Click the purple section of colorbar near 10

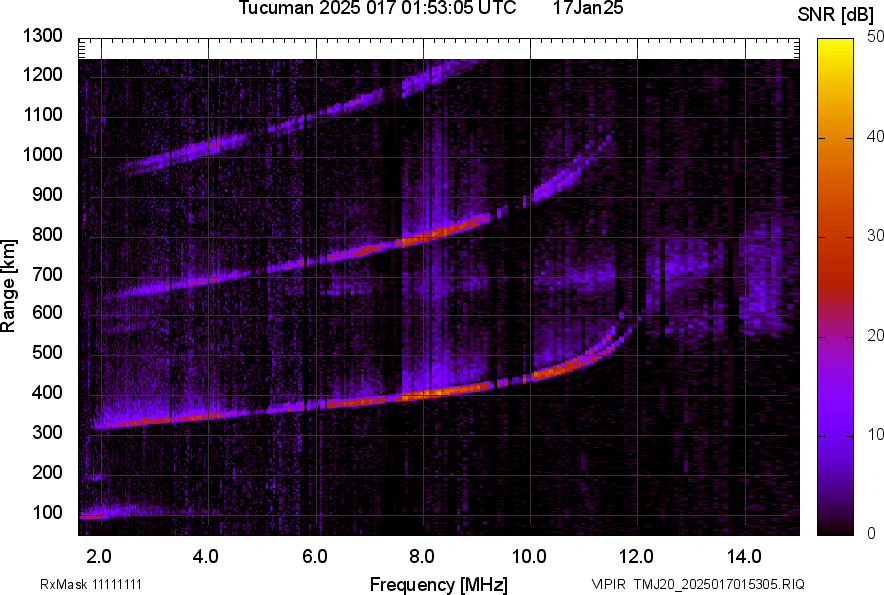click(x=834, y=434)
